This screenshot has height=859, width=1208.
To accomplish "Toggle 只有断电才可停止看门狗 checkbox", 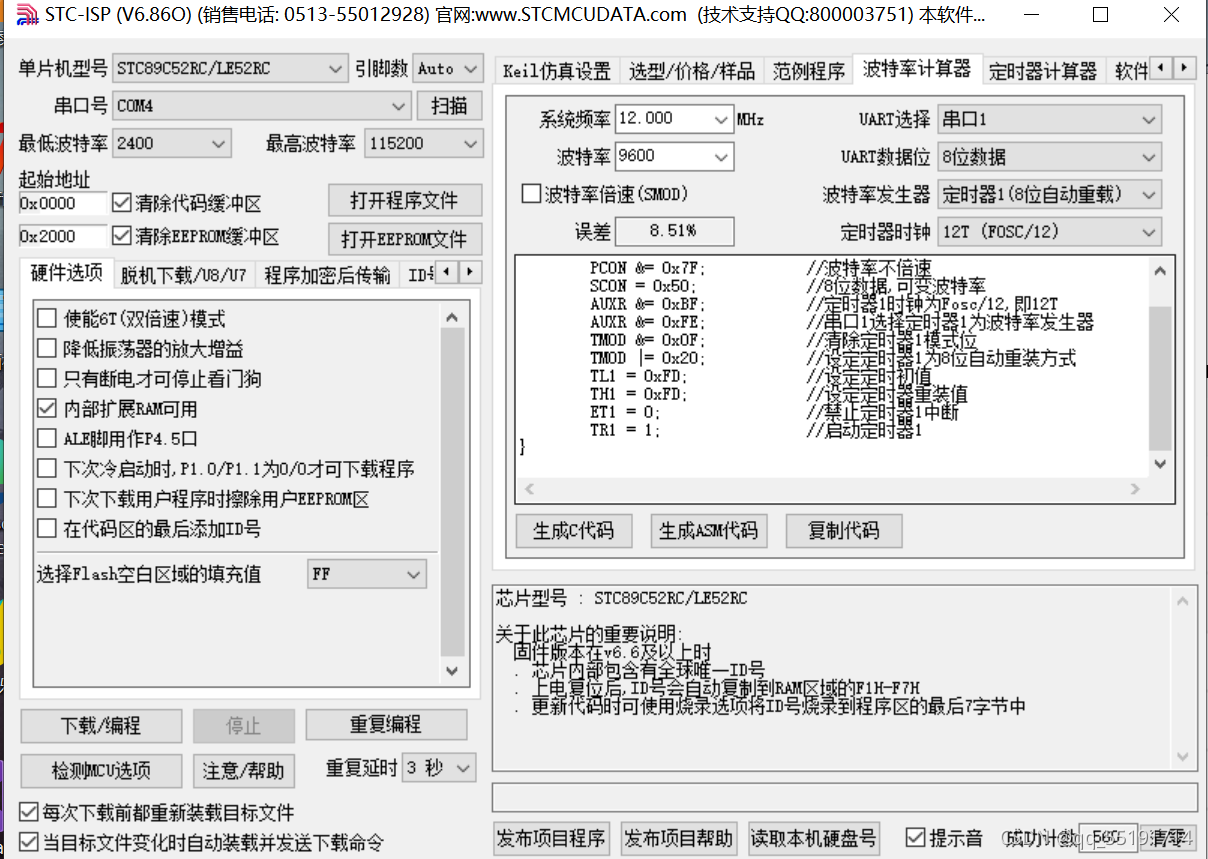I will coord(46,379).
